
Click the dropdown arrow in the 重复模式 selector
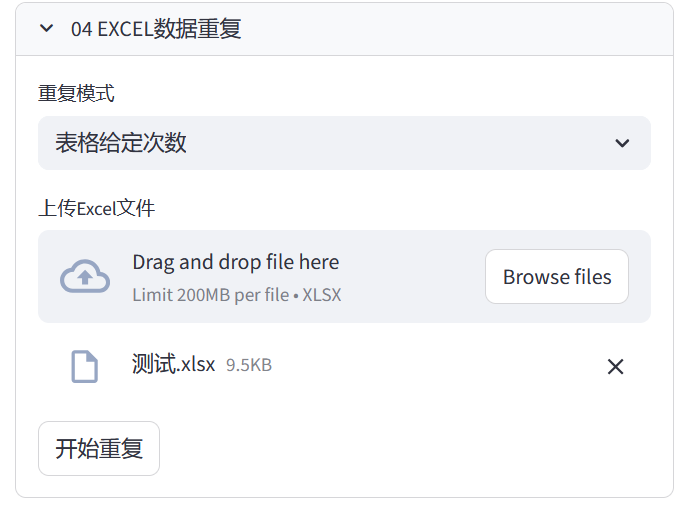coord(622,143)
